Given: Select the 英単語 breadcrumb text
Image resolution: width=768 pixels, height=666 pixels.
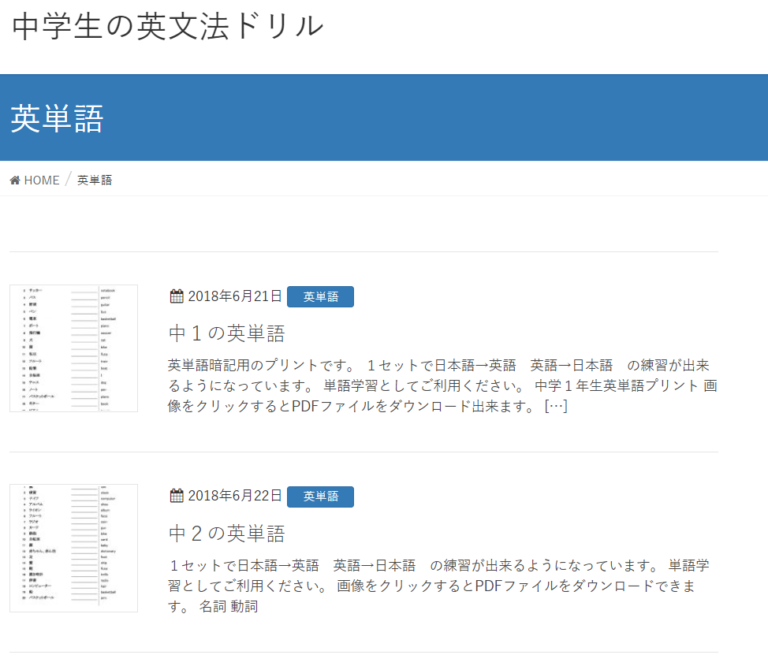Looking at the screenshot, I should coord(95,180).
